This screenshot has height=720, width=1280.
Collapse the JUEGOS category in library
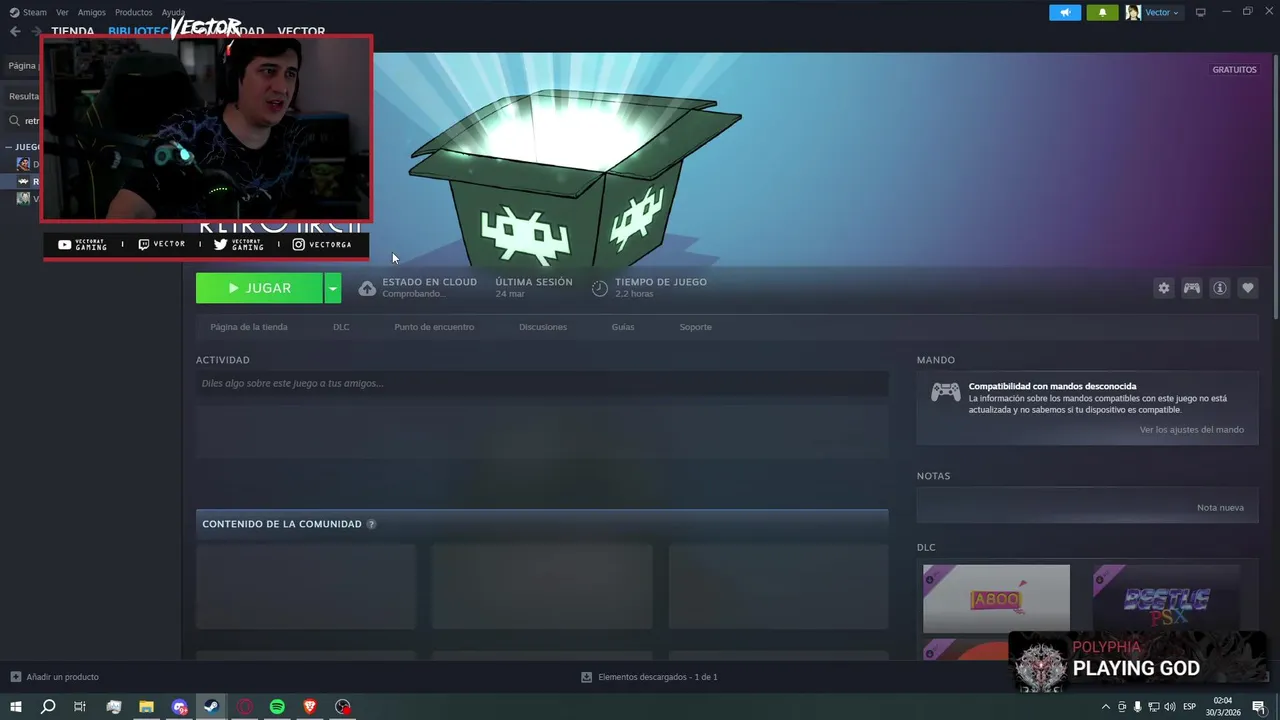click(9, 147)
